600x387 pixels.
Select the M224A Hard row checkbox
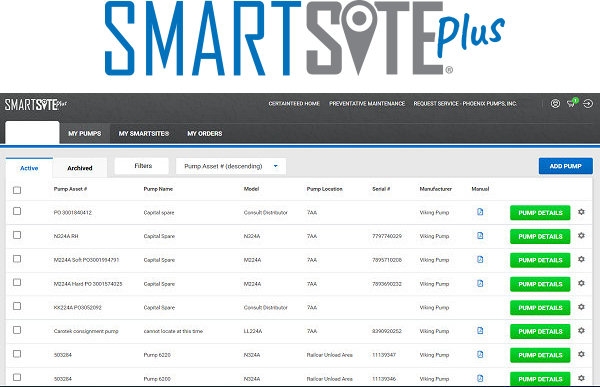pyautogui.click(x=17, y=282)
